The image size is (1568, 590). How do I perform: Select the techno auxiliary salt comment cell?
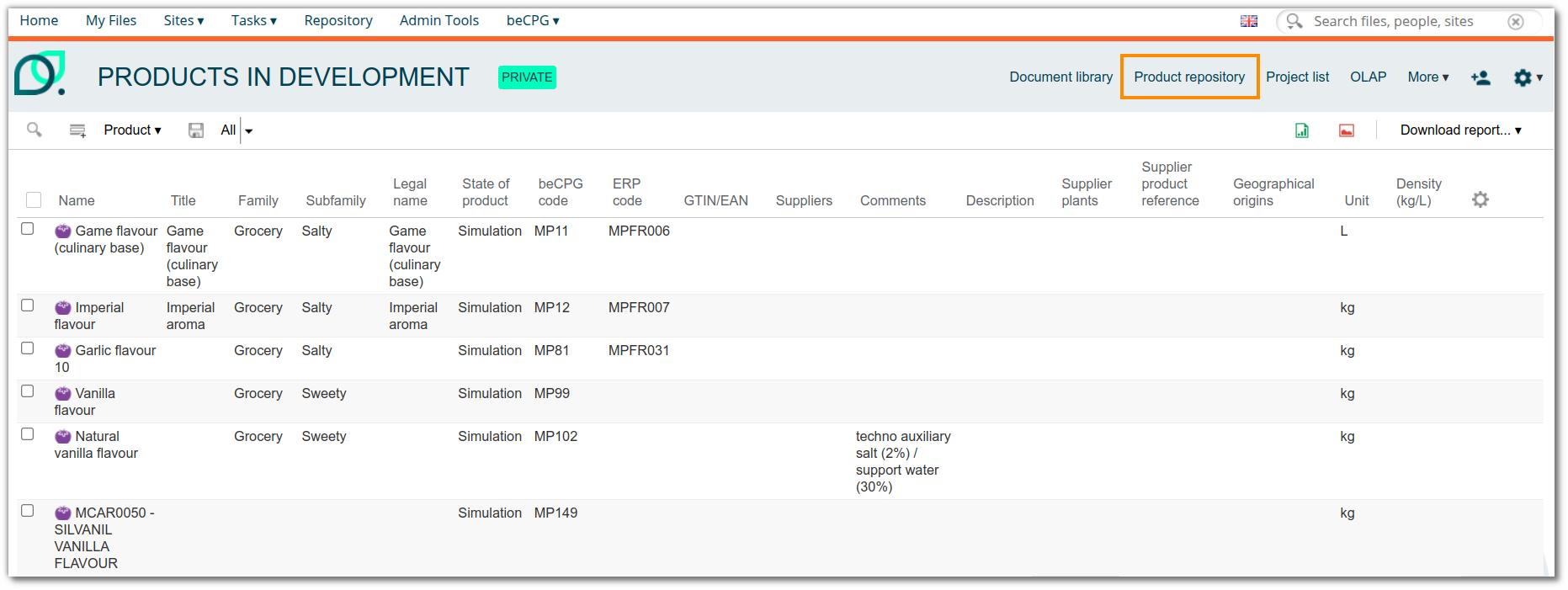[903, 461]
